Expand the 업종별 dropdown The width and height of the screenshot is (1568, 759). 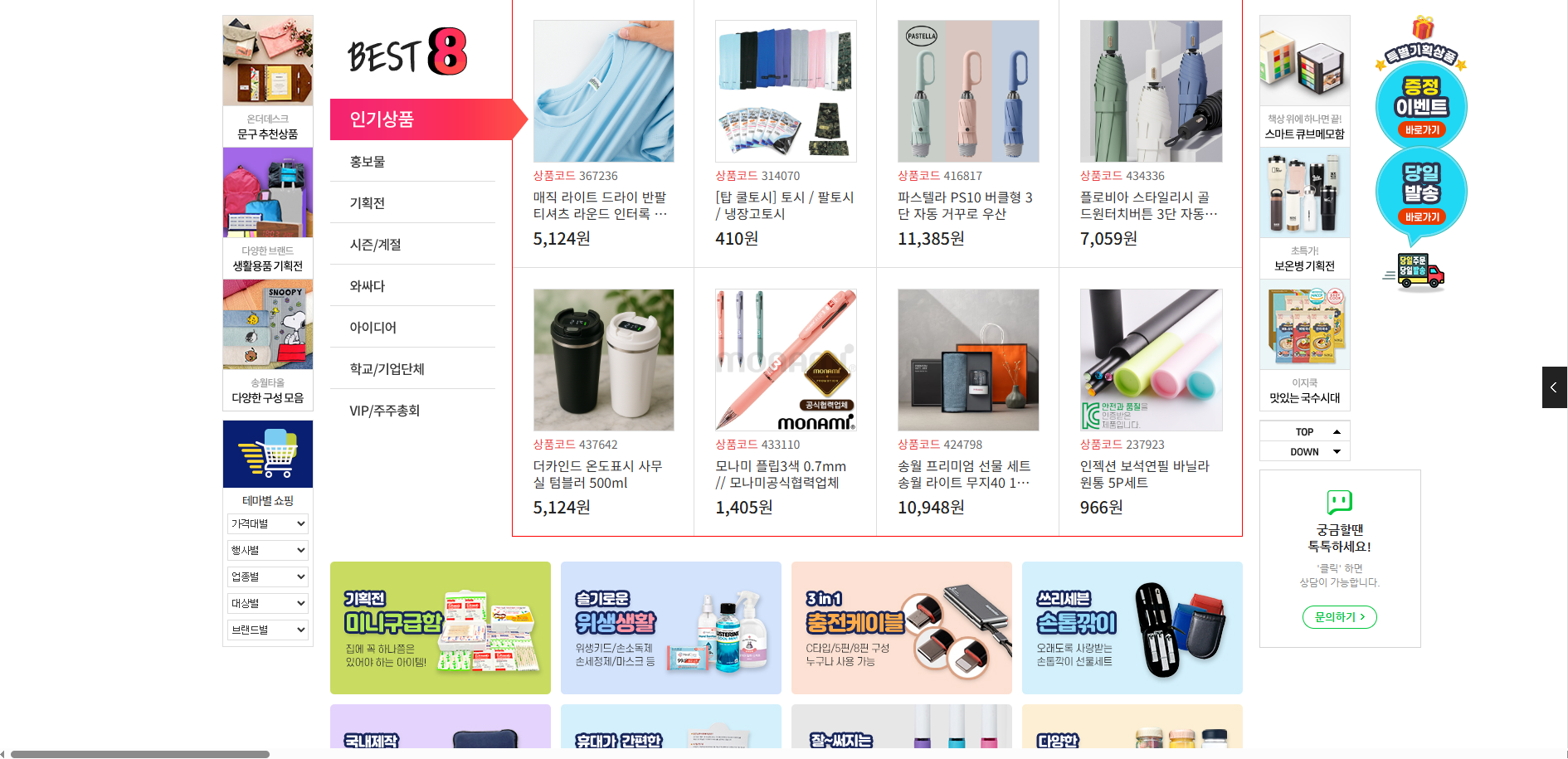tap(268, 577)
